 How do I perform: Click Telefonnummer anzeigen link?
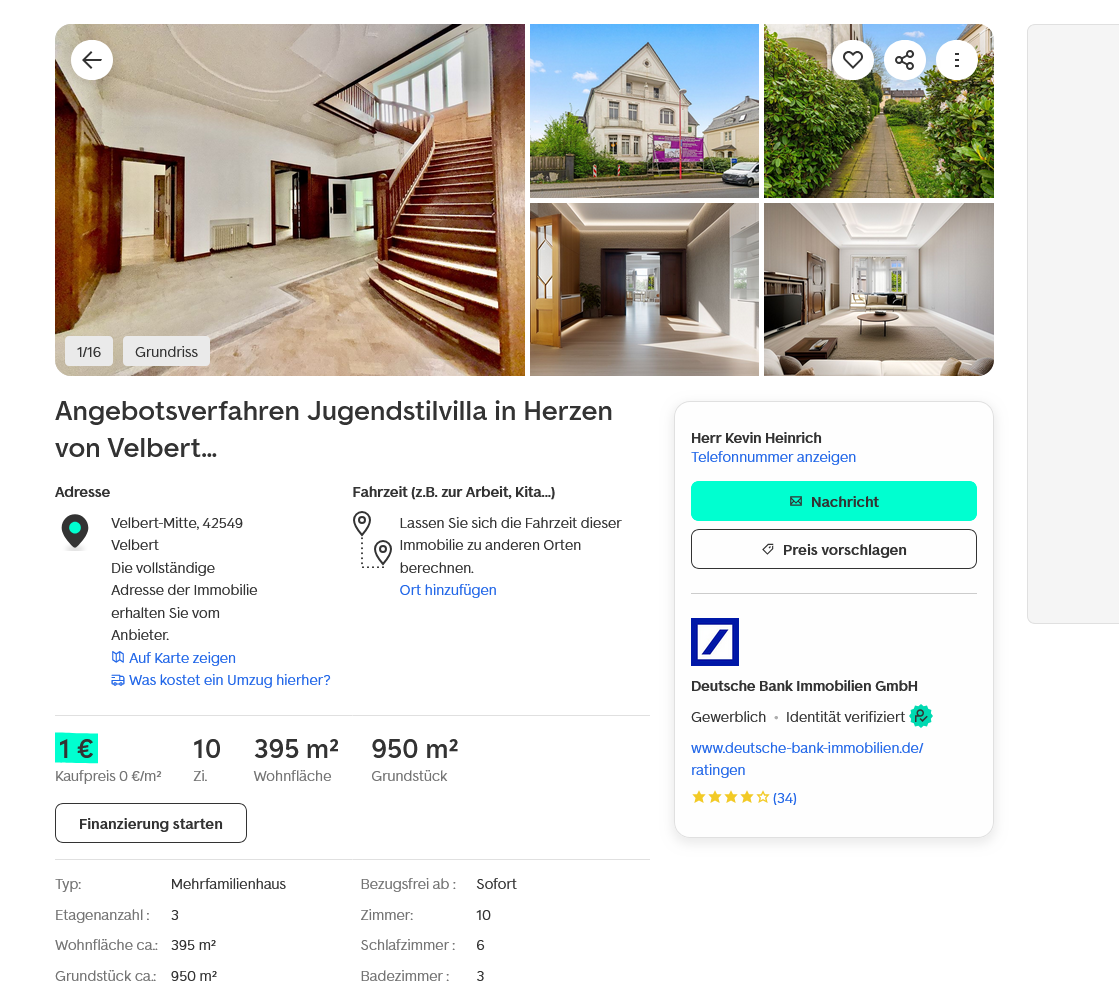click(x=773, y=457)
